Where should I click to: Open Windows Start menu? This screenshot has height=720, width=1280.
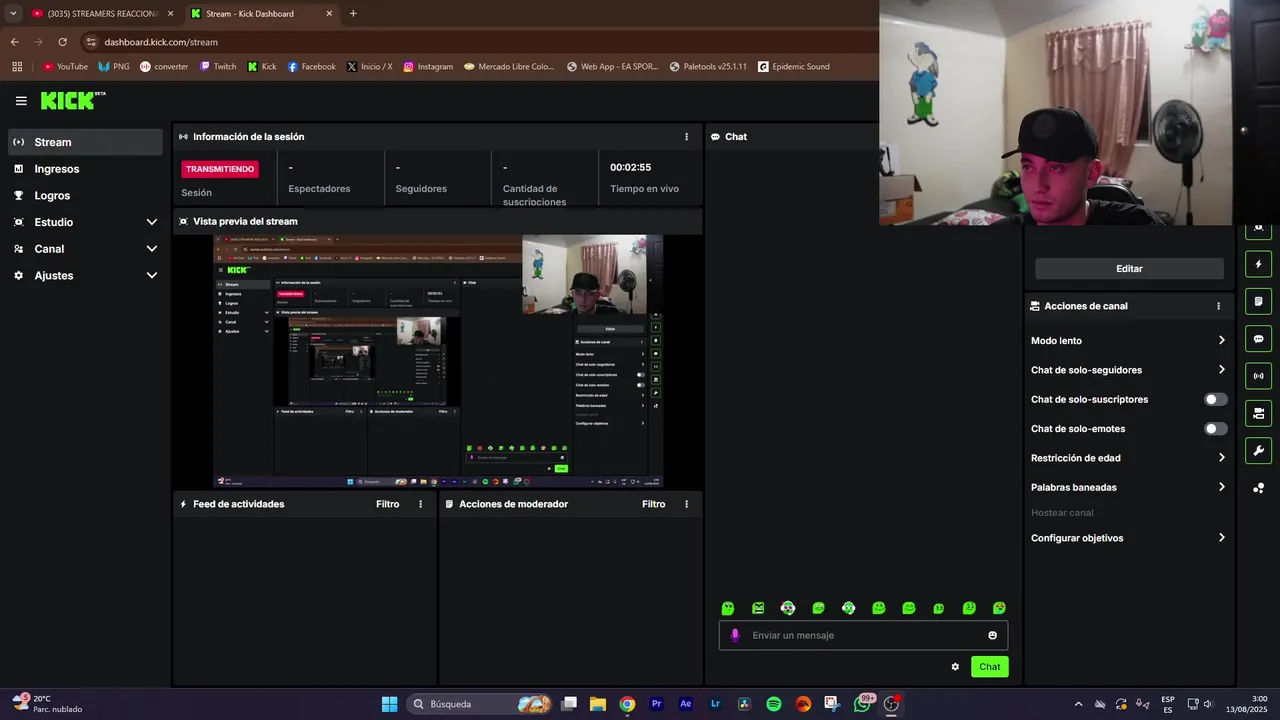click(x=389, y=704)
